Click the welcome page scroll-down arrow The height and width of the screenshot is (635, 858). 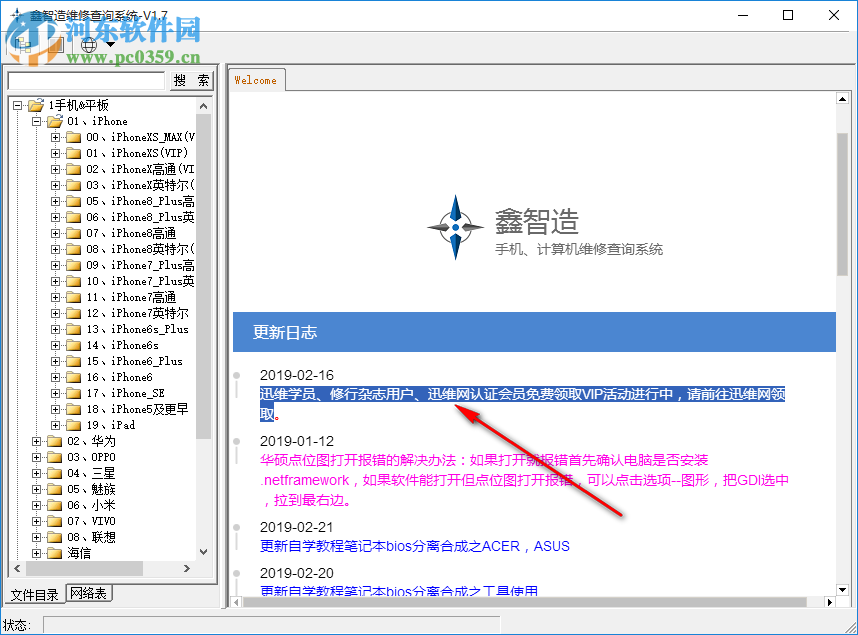(843, 590)
